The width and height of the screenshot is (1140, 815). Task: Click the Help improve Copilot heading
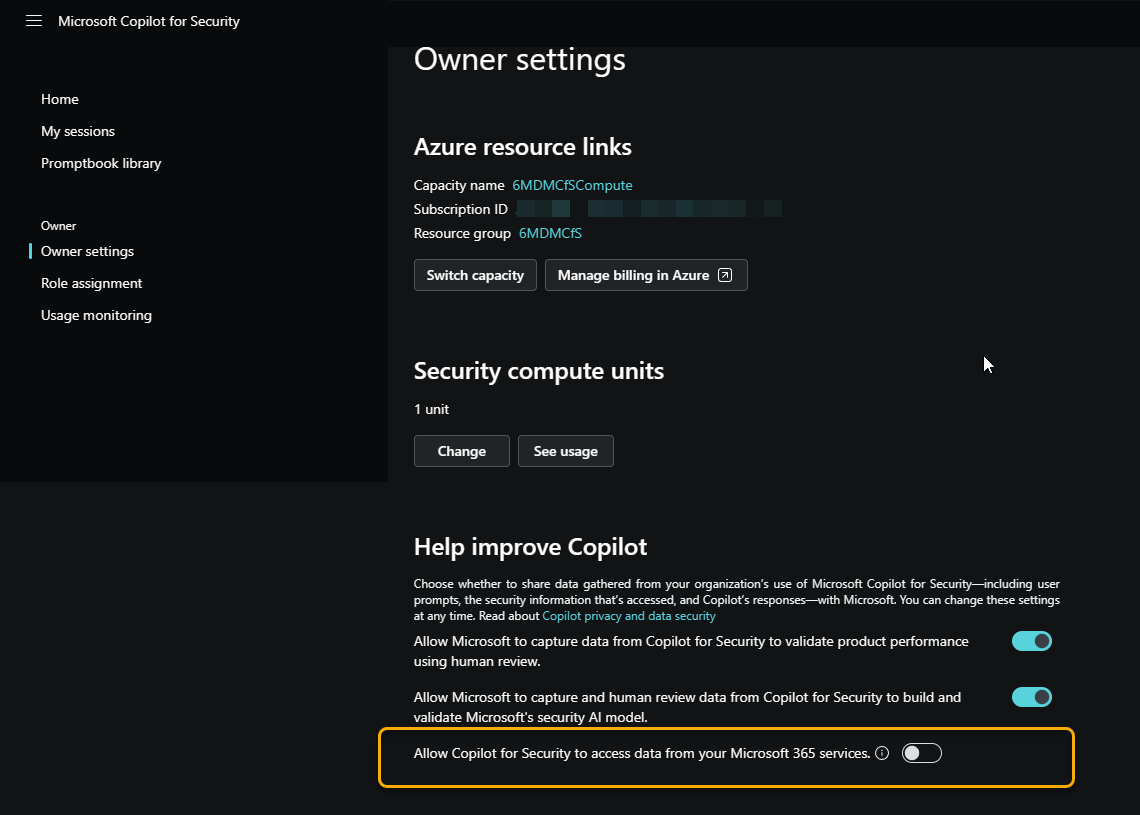pyautogui.click(x=530, y=547)
